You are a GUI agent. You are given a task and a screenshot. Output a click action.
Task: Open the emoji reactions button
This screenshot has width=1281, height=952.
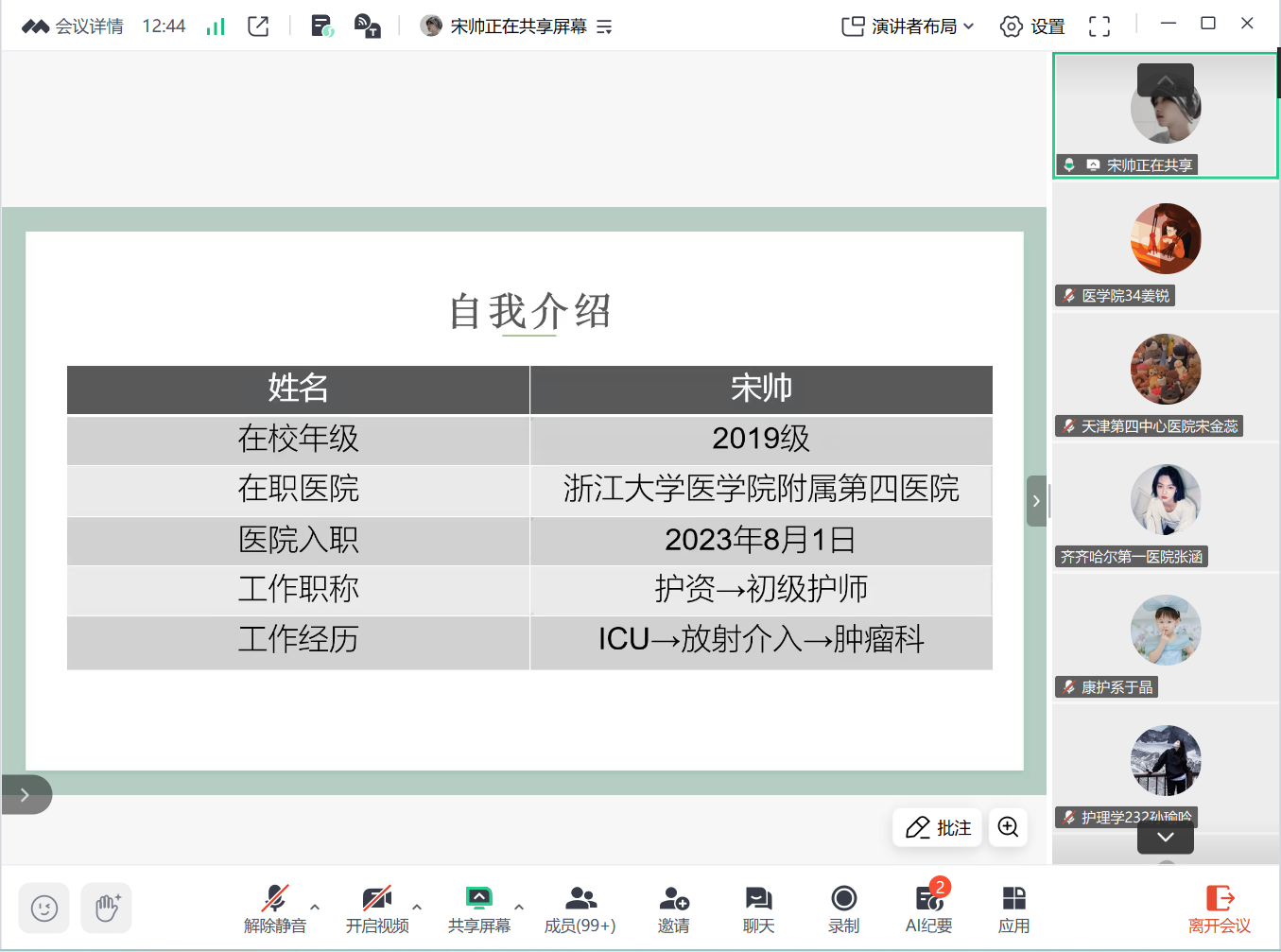click(x=44, y=909)
